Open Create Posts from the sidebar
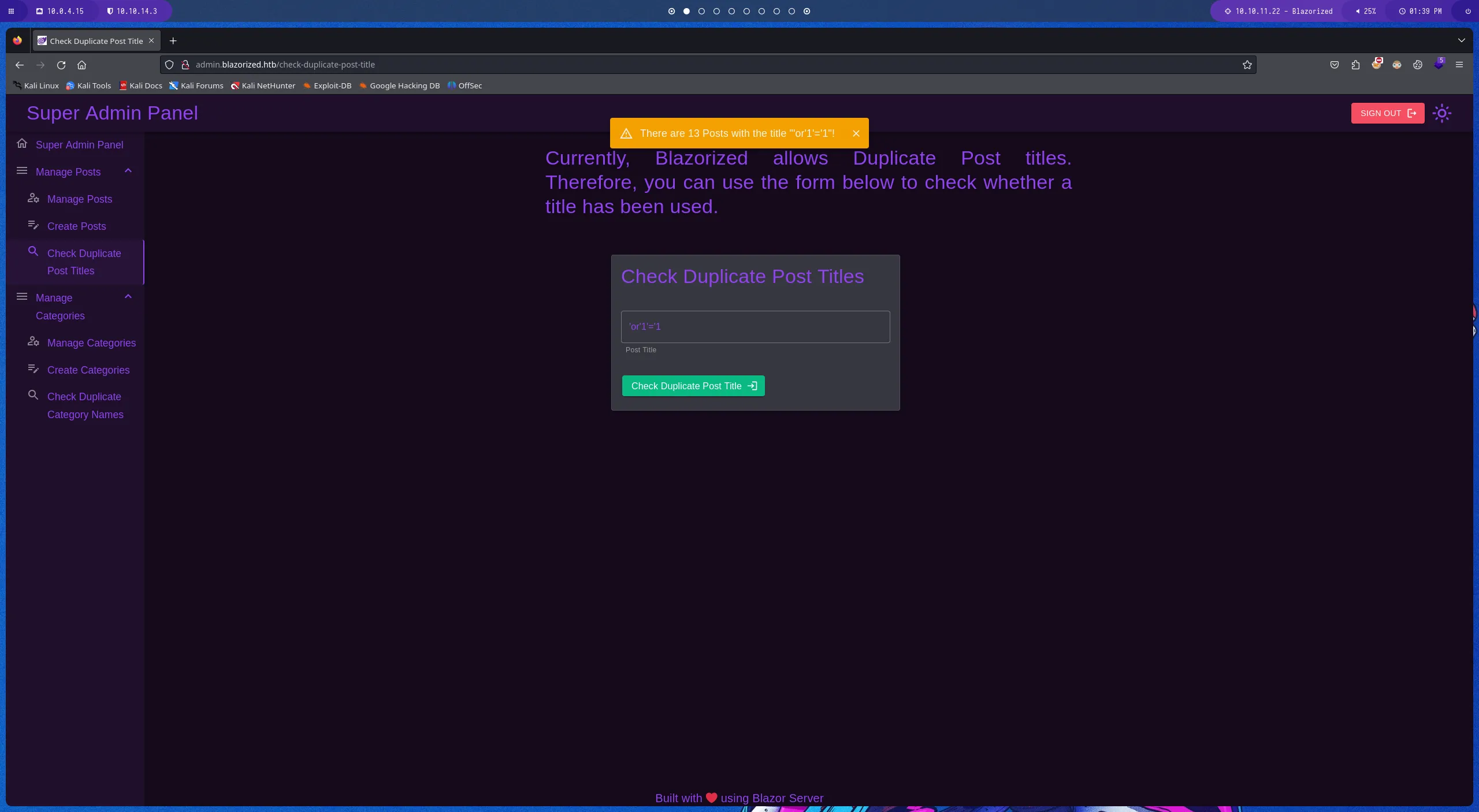The height and width of the screenshot is (812, 1479). (76, 226)
